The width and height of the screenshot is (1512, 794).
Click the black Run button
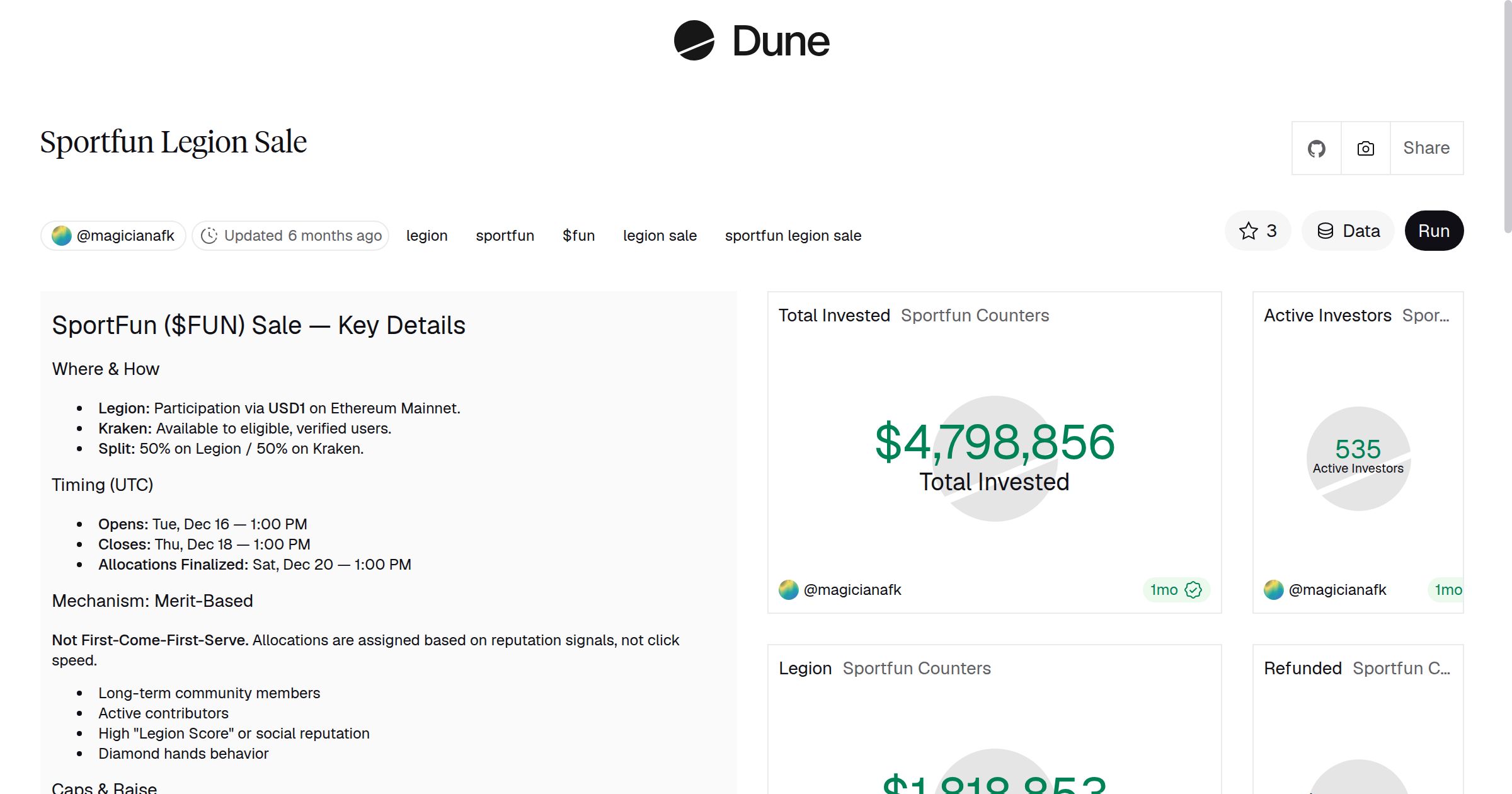tap(1434, 231)
